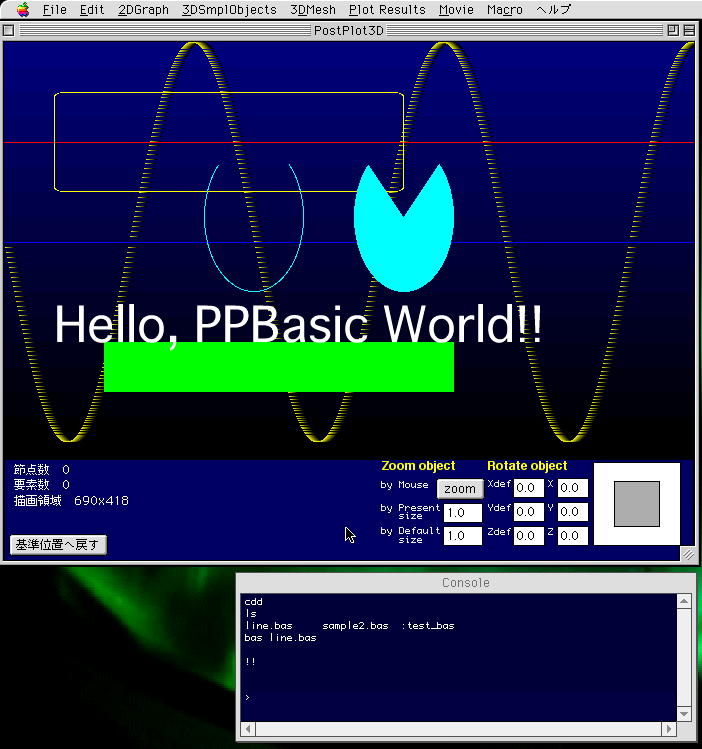Click the 基準位置へ戻す reset position button

58,545
